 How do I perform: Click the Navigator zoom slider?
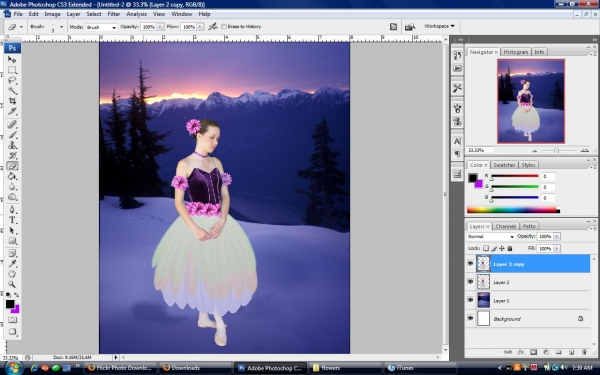(x=557, y=150)
